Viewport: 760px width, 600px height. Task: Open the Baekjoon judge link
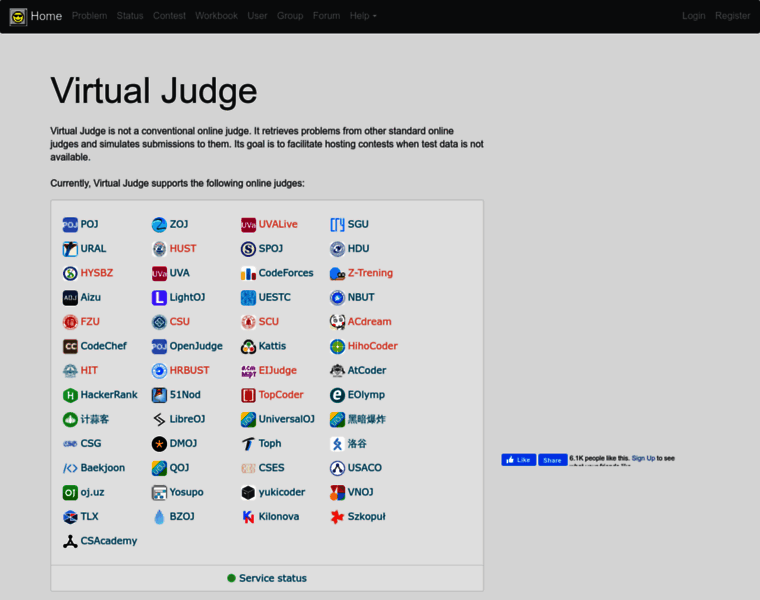[x=102, y=468]
